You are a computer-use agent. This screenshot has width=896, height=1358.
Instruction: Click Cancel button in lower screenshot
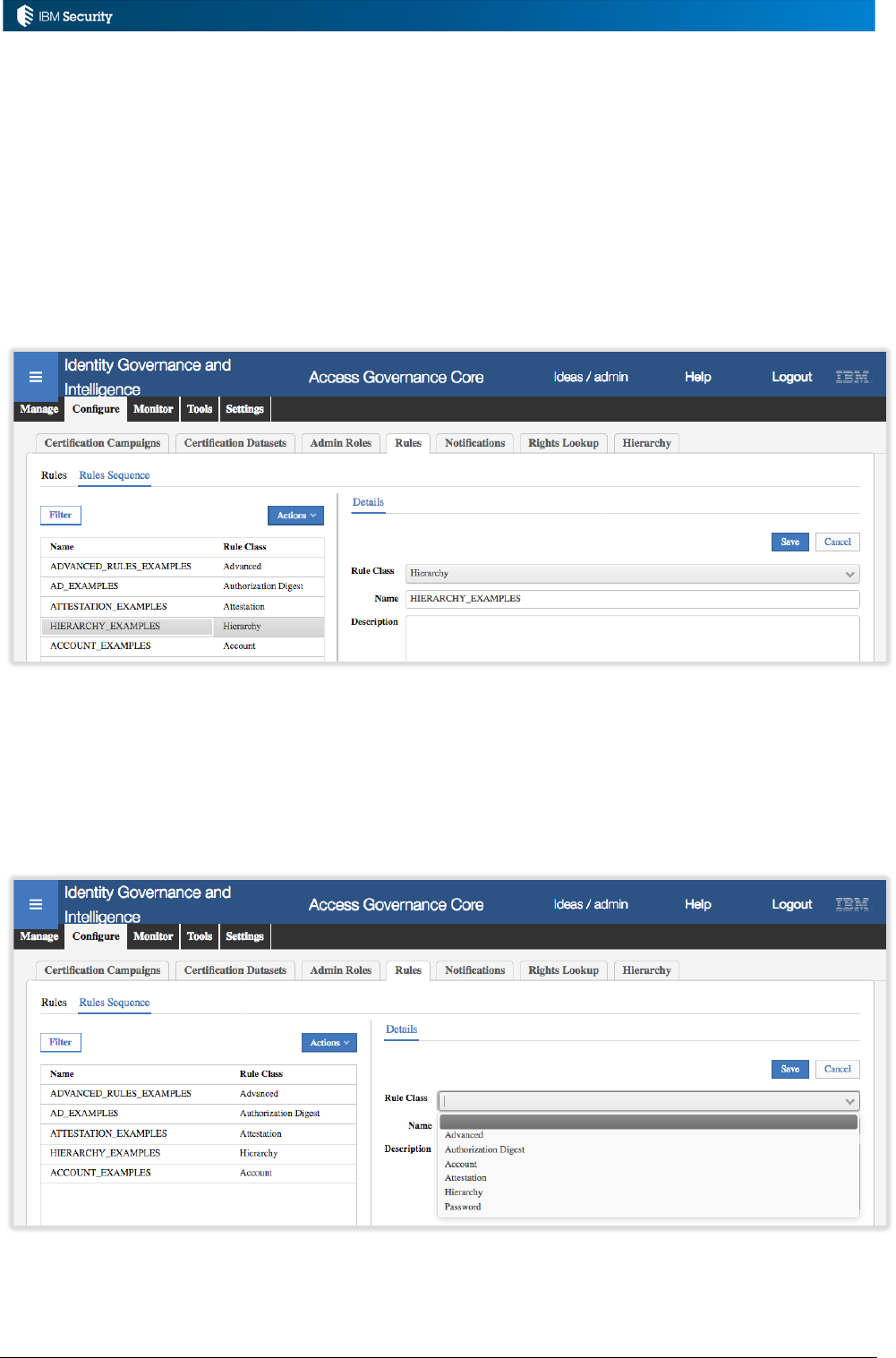click(838, 1069)
